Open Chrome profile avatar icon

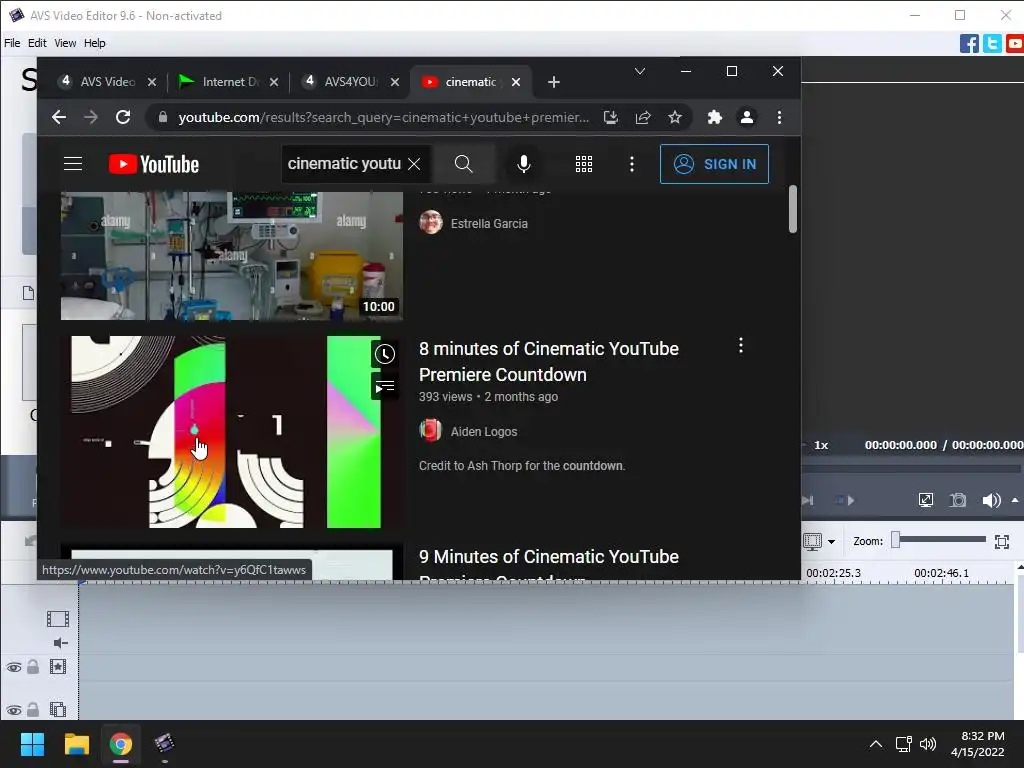[x=746, y=118]
